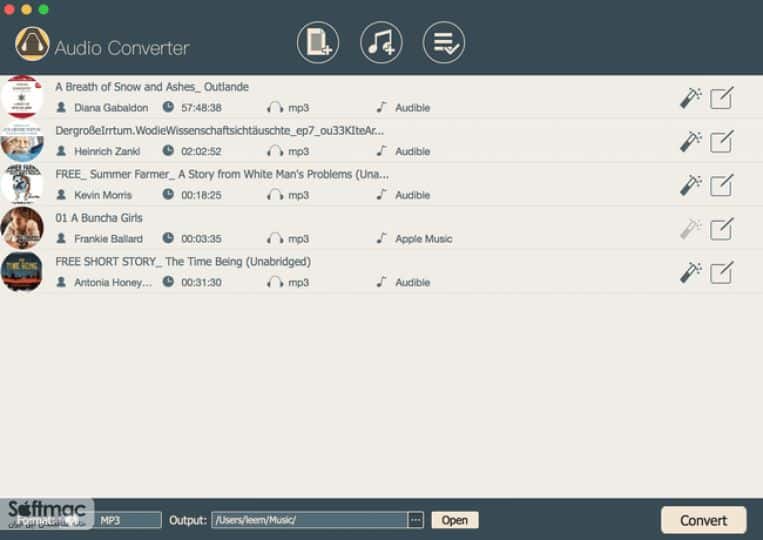The image size is (763, 540).
Task: Click the /Users/leem/Music/ output path field
Action: pos(309,520)
